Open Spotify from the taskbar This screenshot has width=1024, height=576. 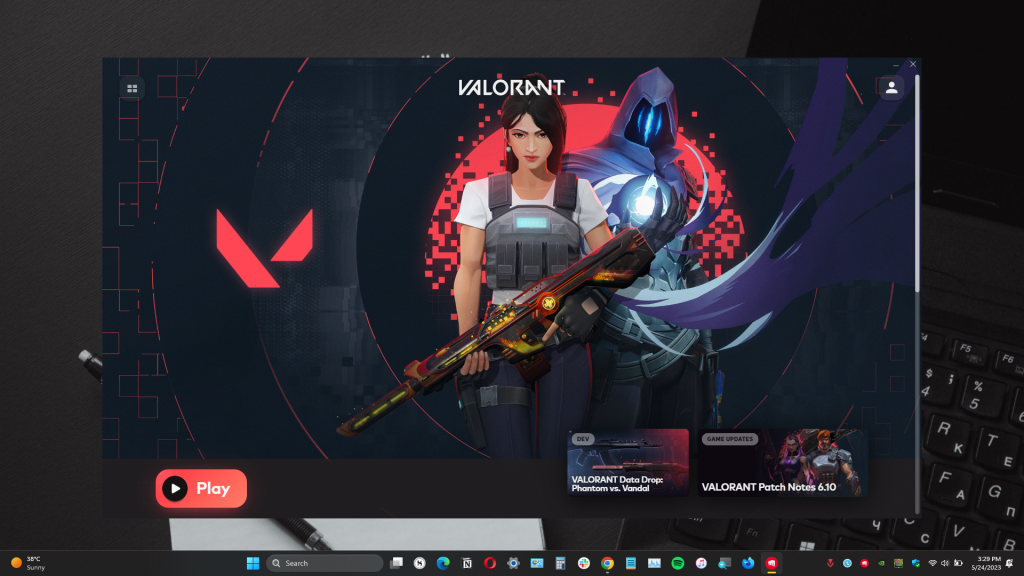678,563
